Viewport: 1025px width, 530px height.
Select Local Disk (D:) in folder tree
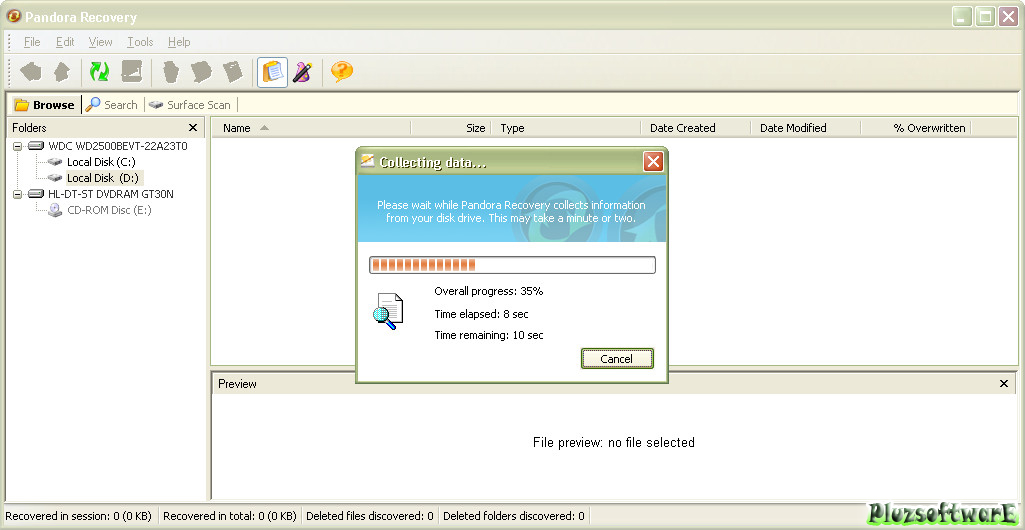103,178
